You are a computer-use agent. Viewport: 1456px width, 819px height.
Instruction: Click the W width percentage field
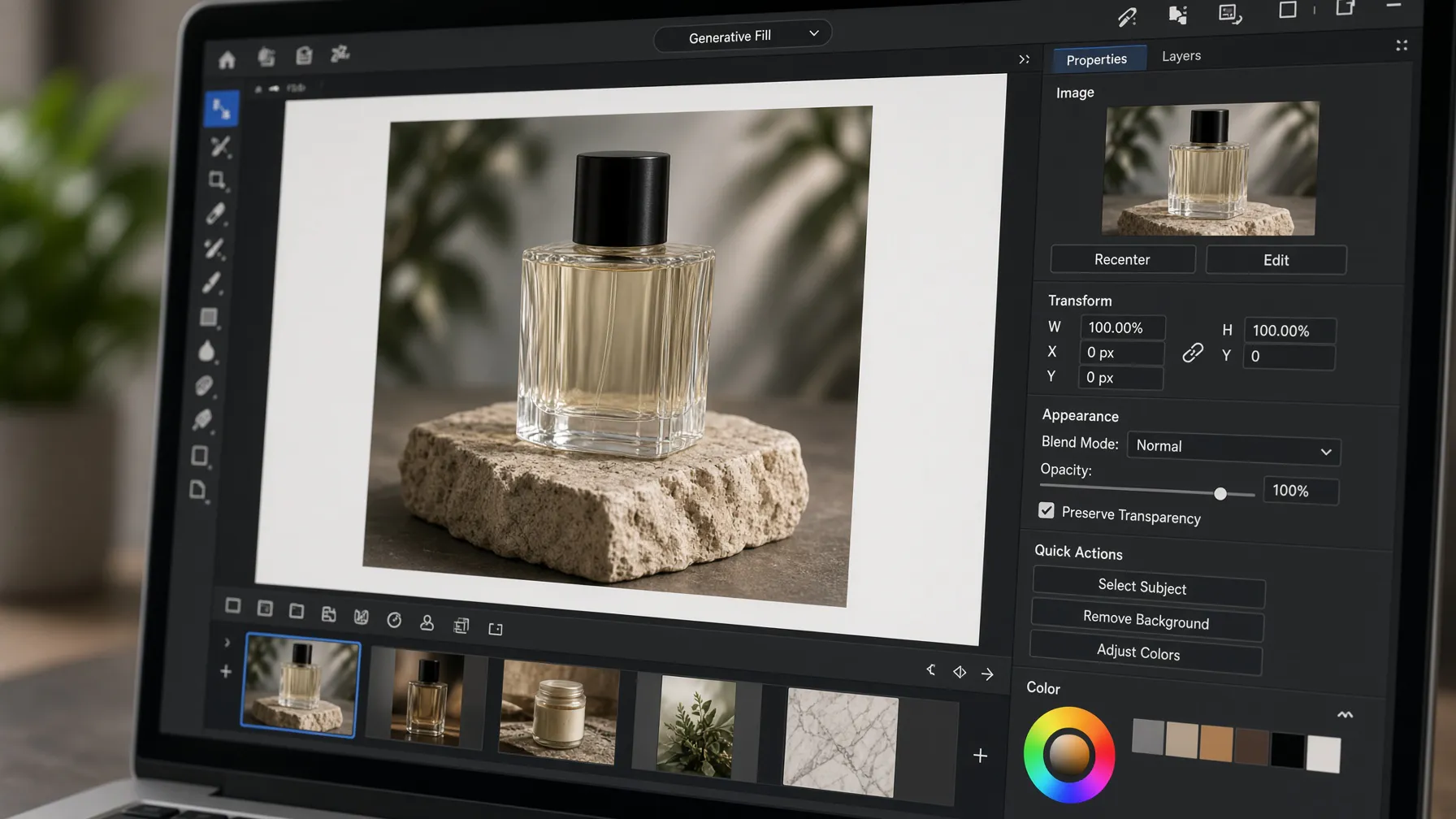tap(1123, 327)
